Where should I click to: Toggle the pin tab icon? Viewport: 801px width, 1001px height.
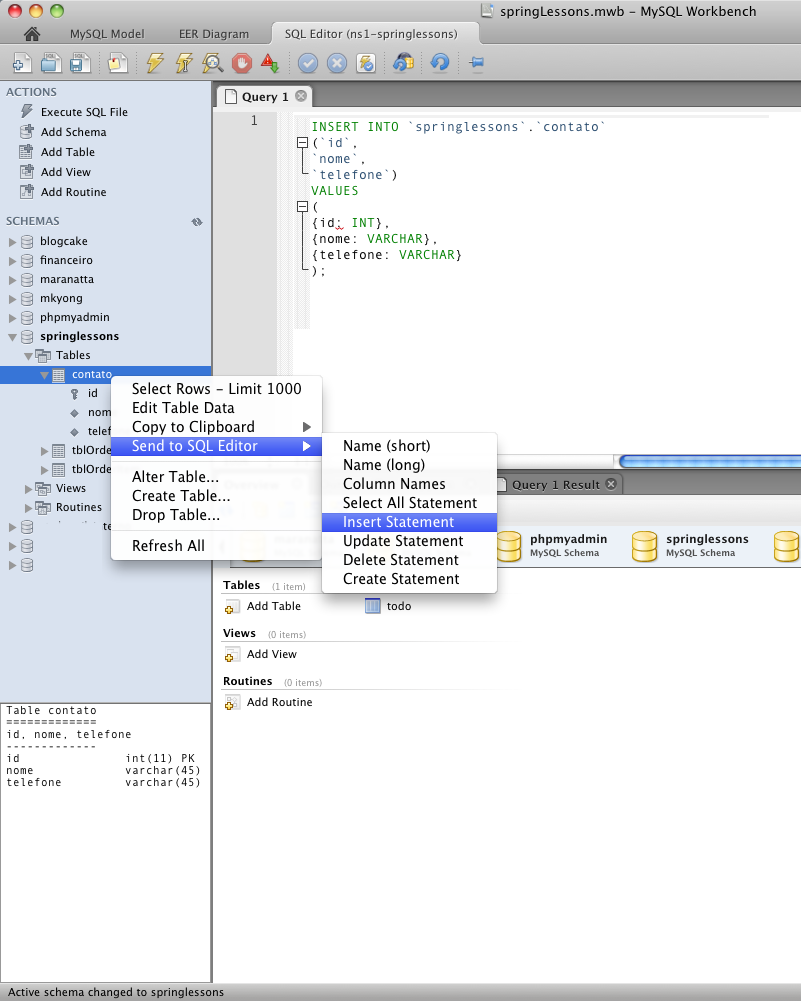point(476,63)
